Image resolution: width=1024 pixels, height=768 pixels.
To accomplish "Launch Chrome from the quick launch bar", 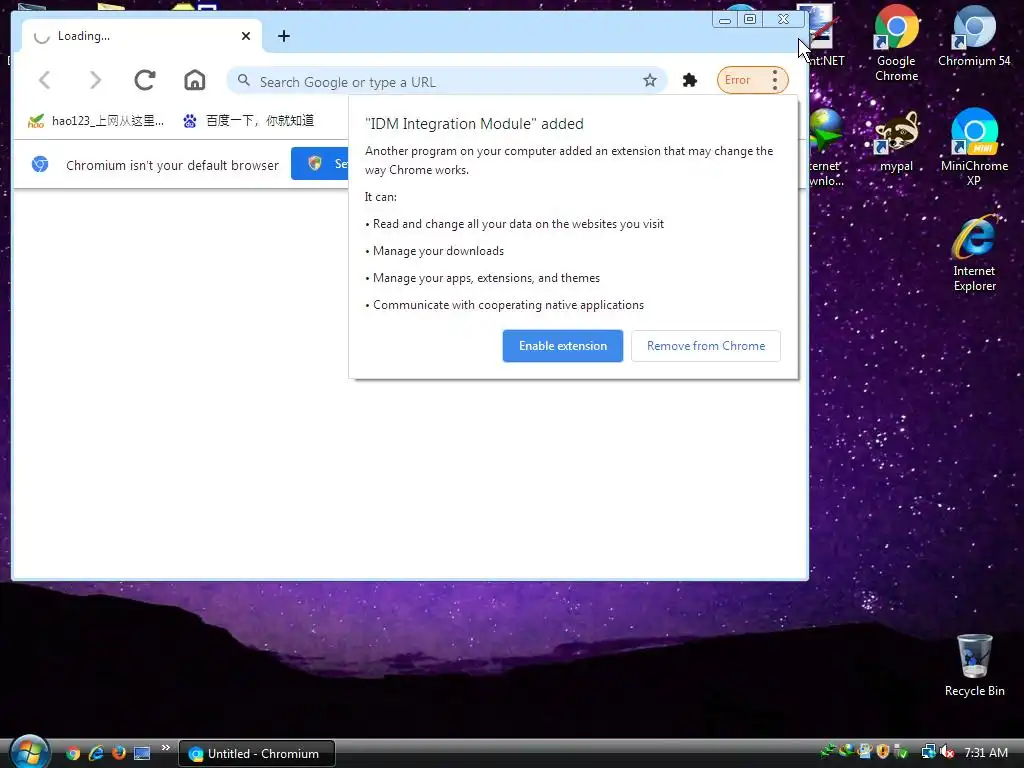I will point(73,753).
